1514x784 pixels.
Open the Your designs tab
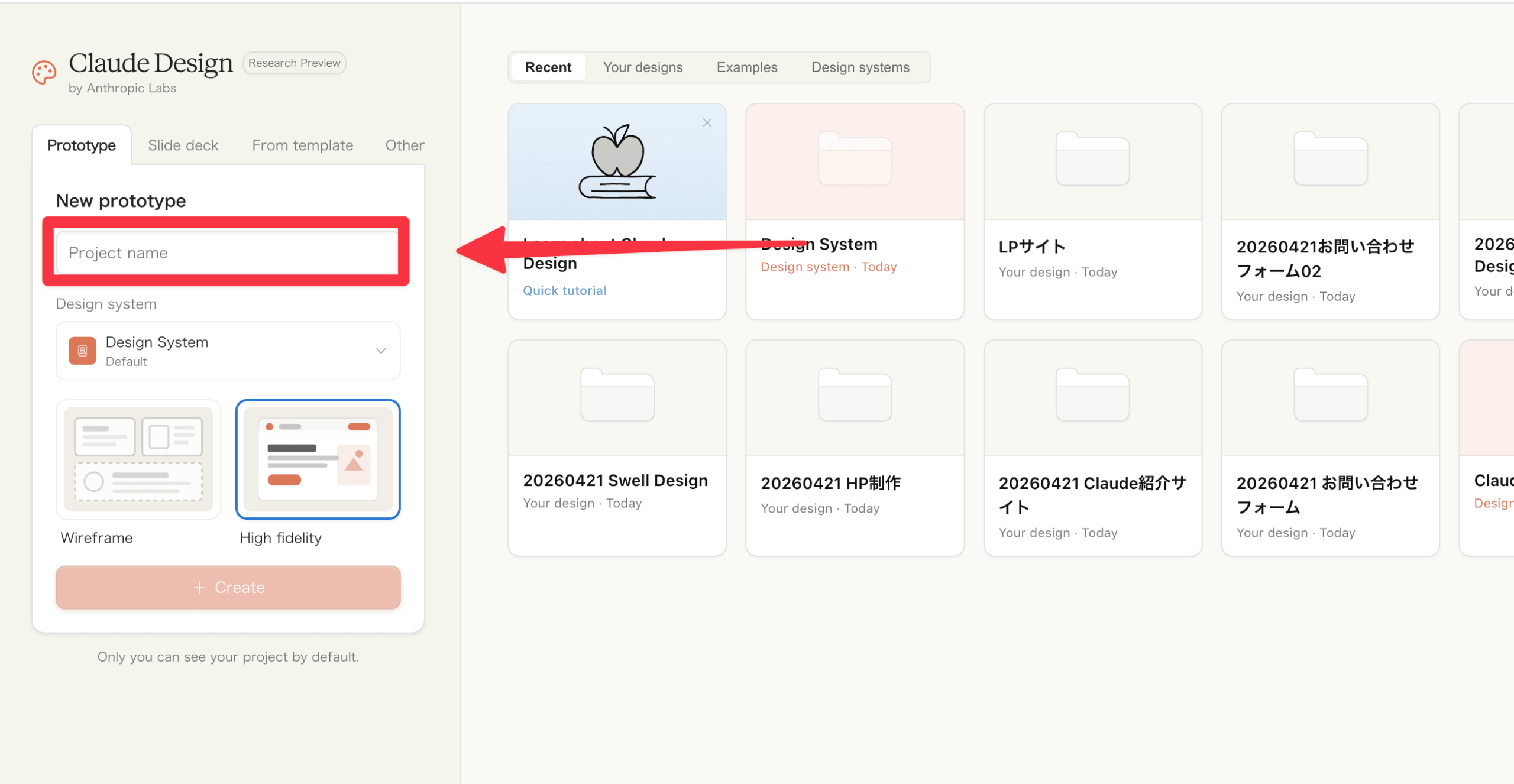[643, 67]
